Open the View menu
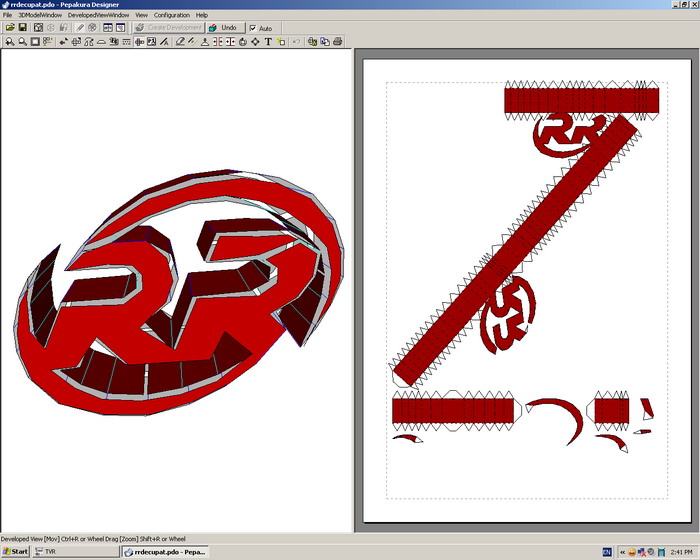This screenshot has height=560, width=700. click(141, 15)
